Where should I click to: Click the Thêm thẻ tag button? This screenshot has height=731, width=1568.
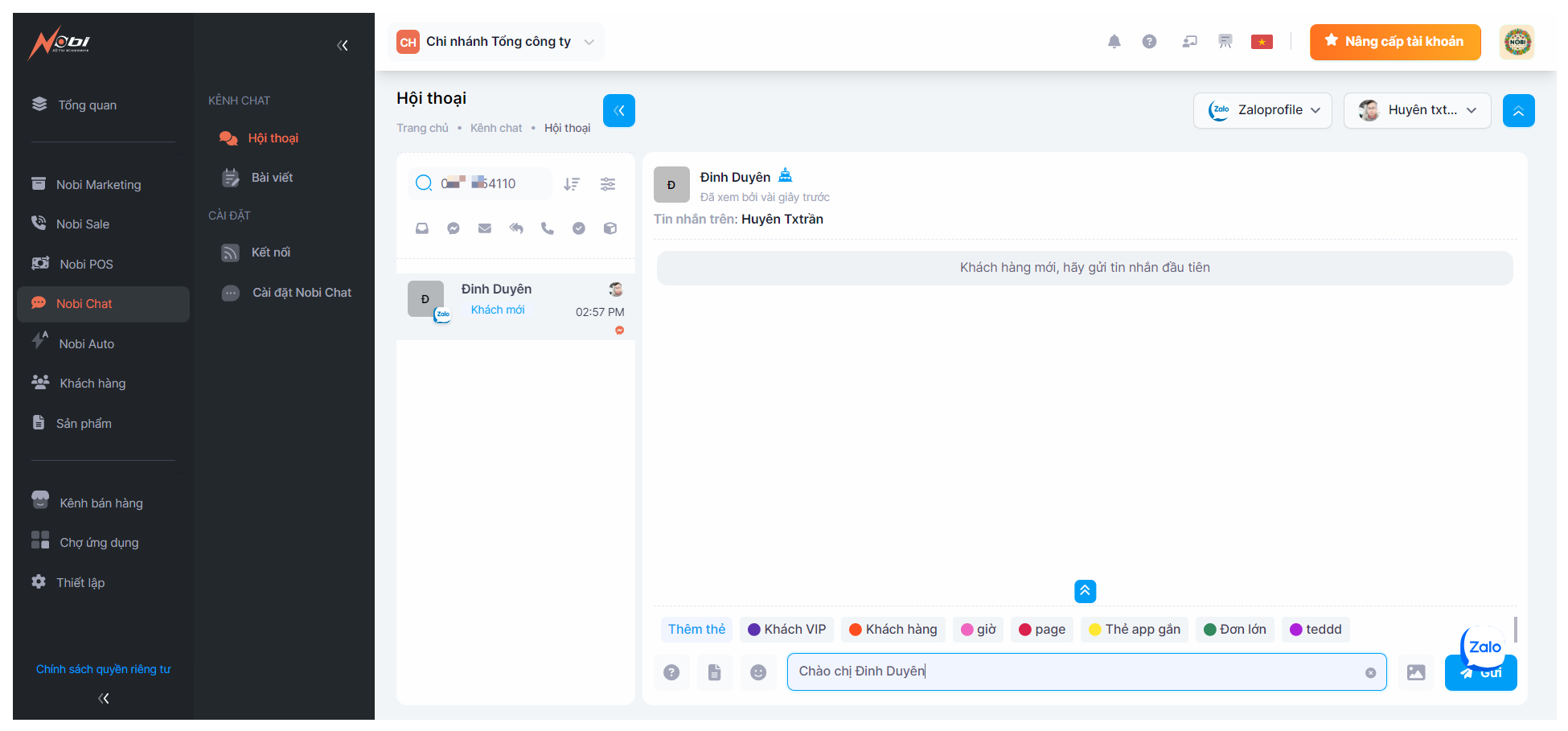(696, 629)
